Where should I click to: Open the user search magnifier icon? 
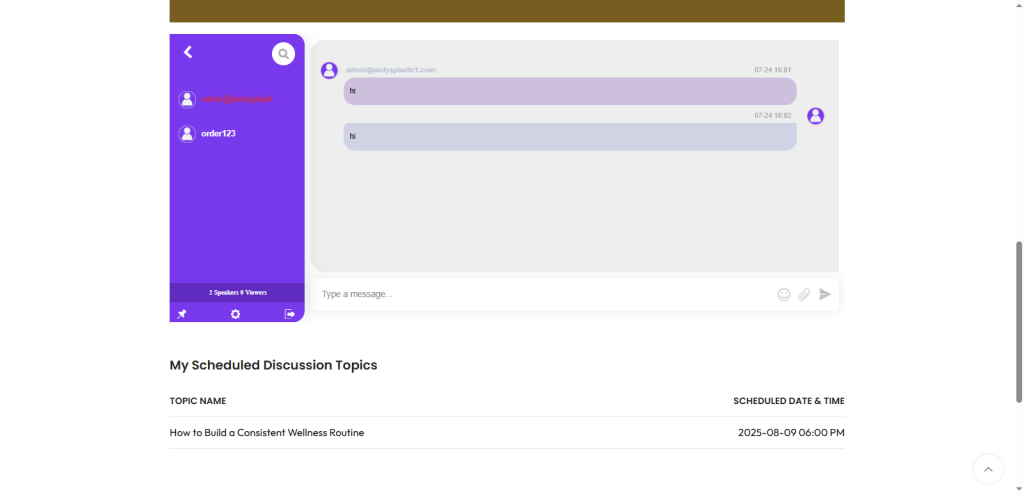click(x=283, y=54)
